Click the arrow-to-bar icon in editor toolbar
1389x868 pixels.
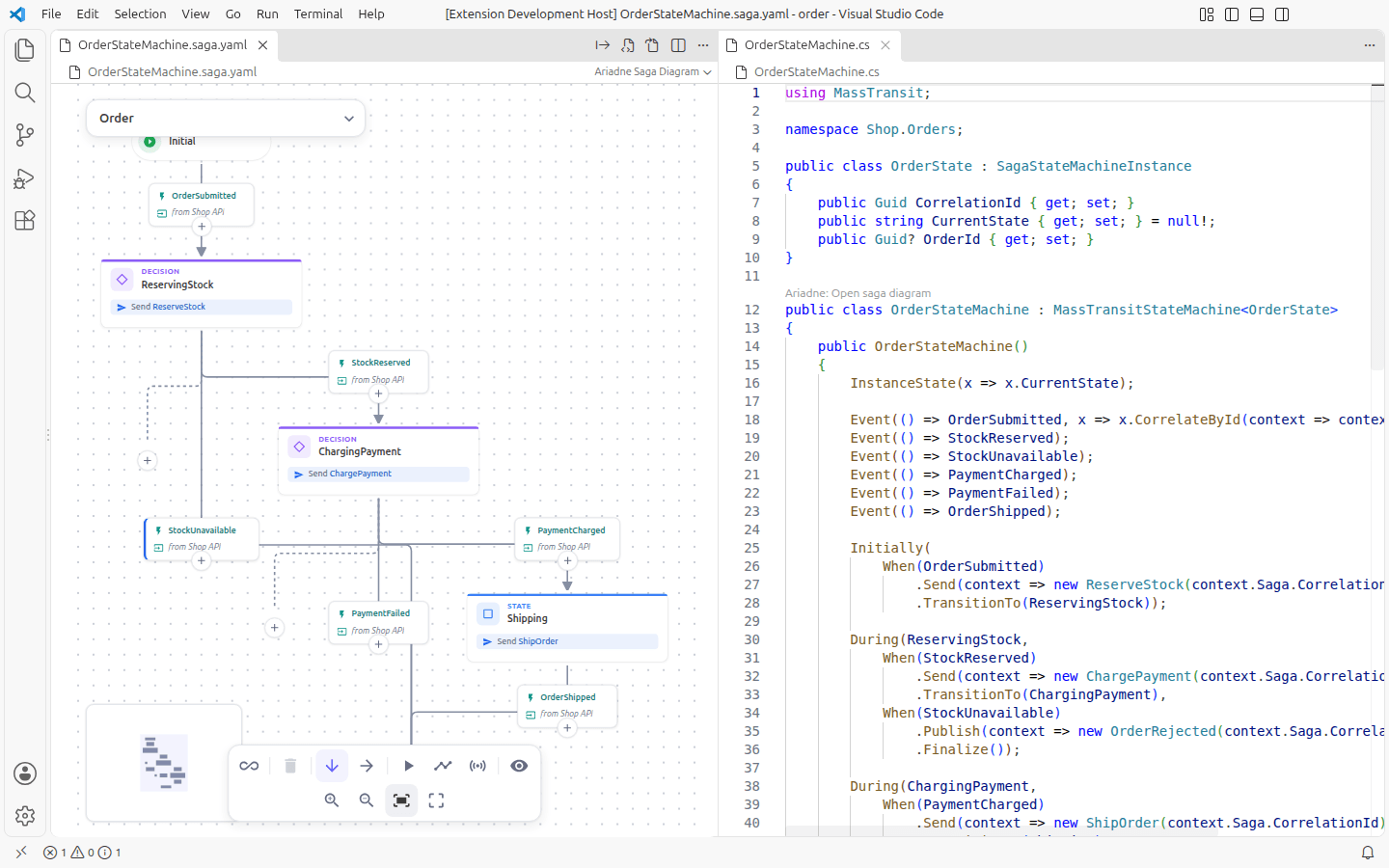(603, 45)
